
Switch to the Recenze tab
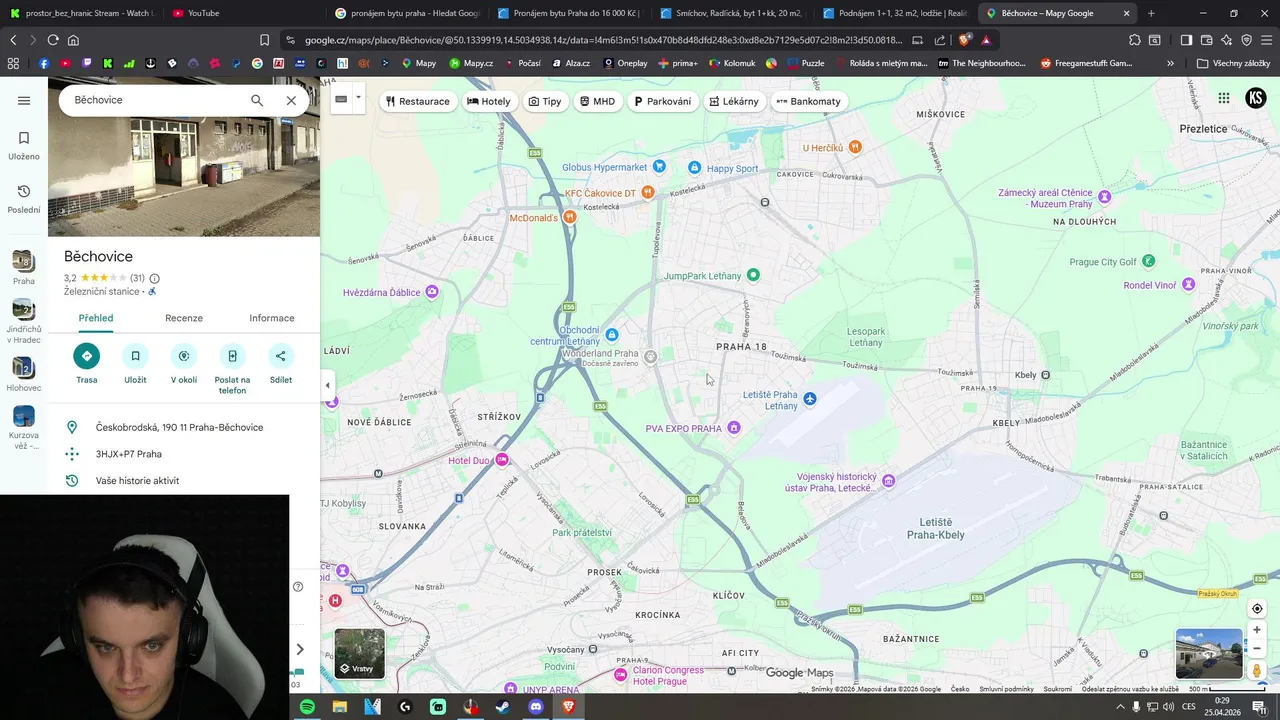click(x=184, y=318)
